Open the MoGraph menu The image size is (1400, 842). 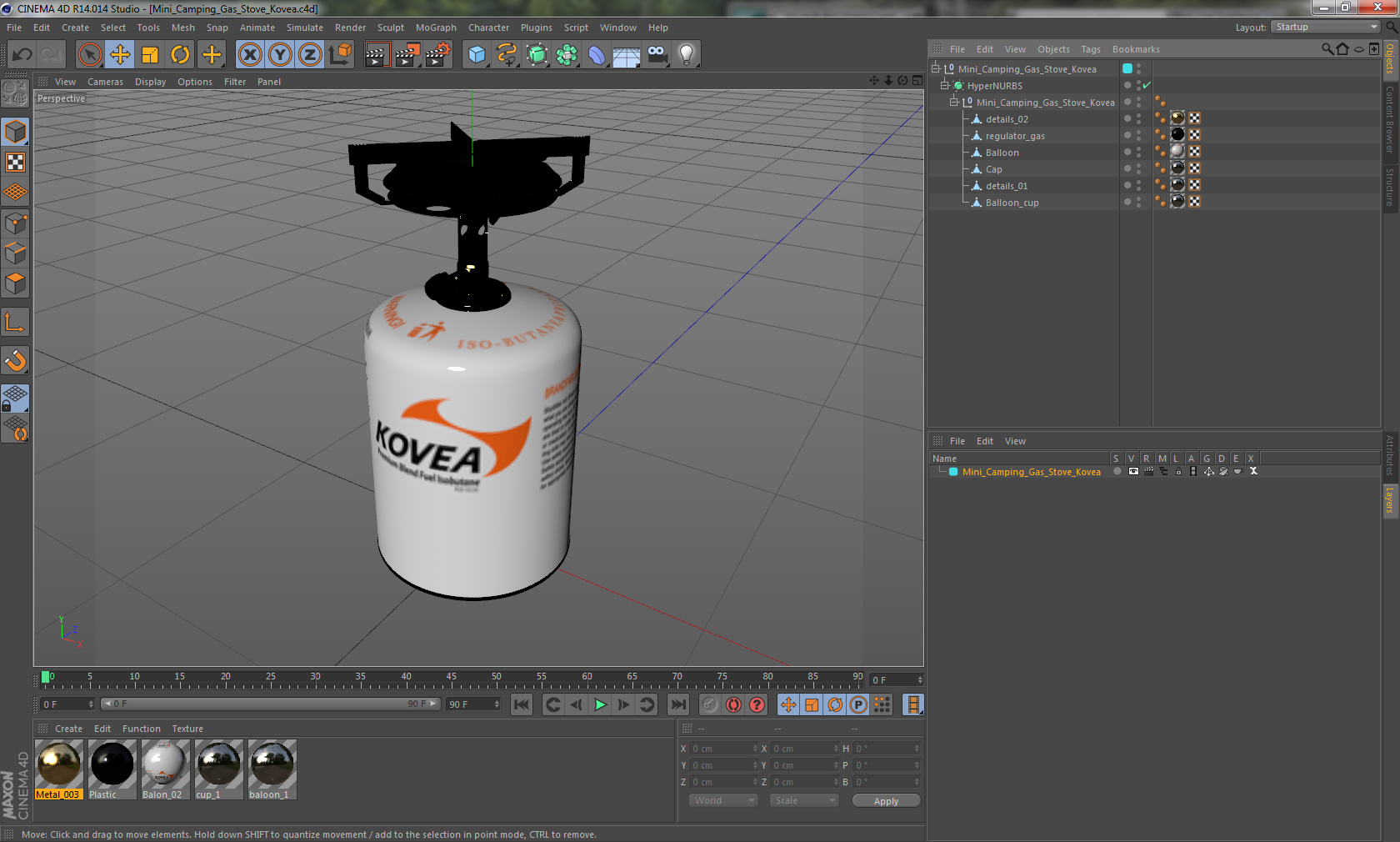436,28
